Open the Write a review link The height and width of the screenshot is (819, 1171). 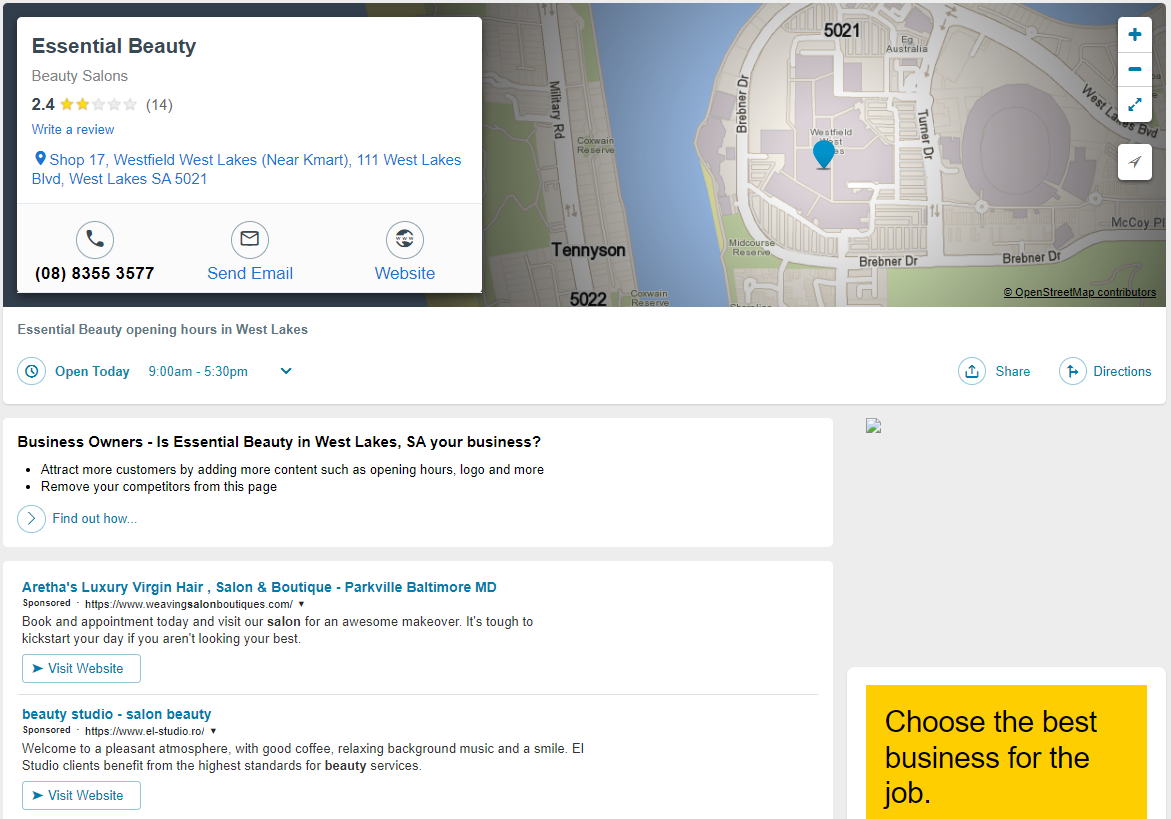(72, 129)
